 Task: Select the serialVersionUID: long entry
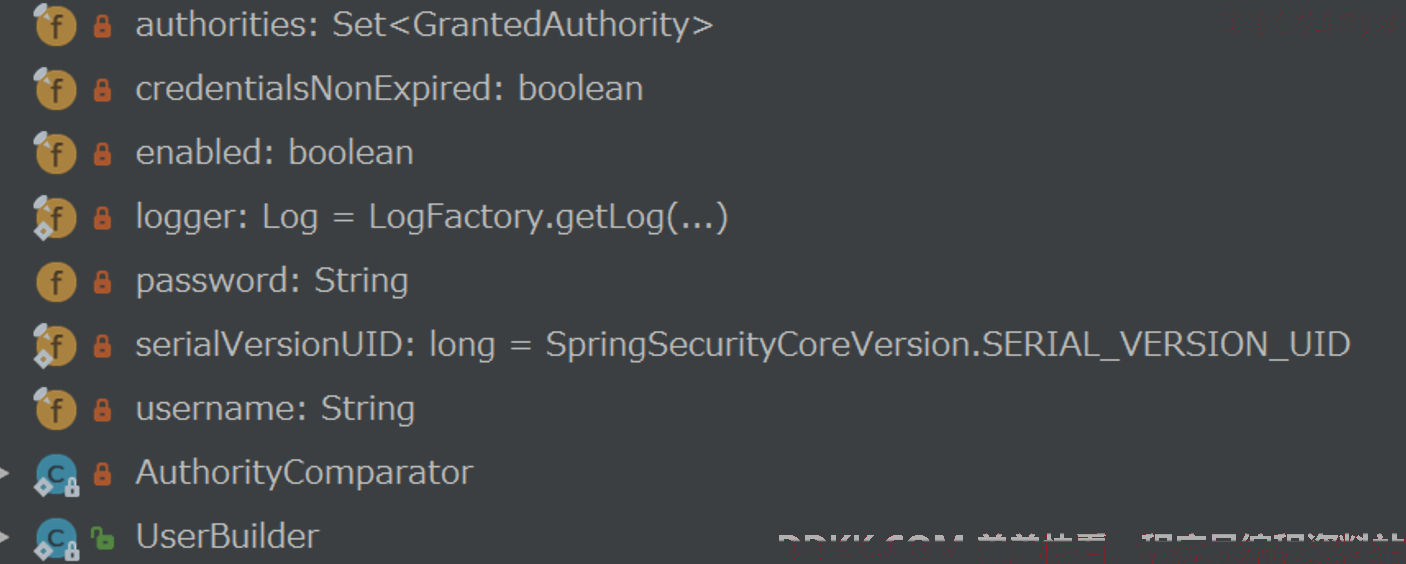[743, 345]
